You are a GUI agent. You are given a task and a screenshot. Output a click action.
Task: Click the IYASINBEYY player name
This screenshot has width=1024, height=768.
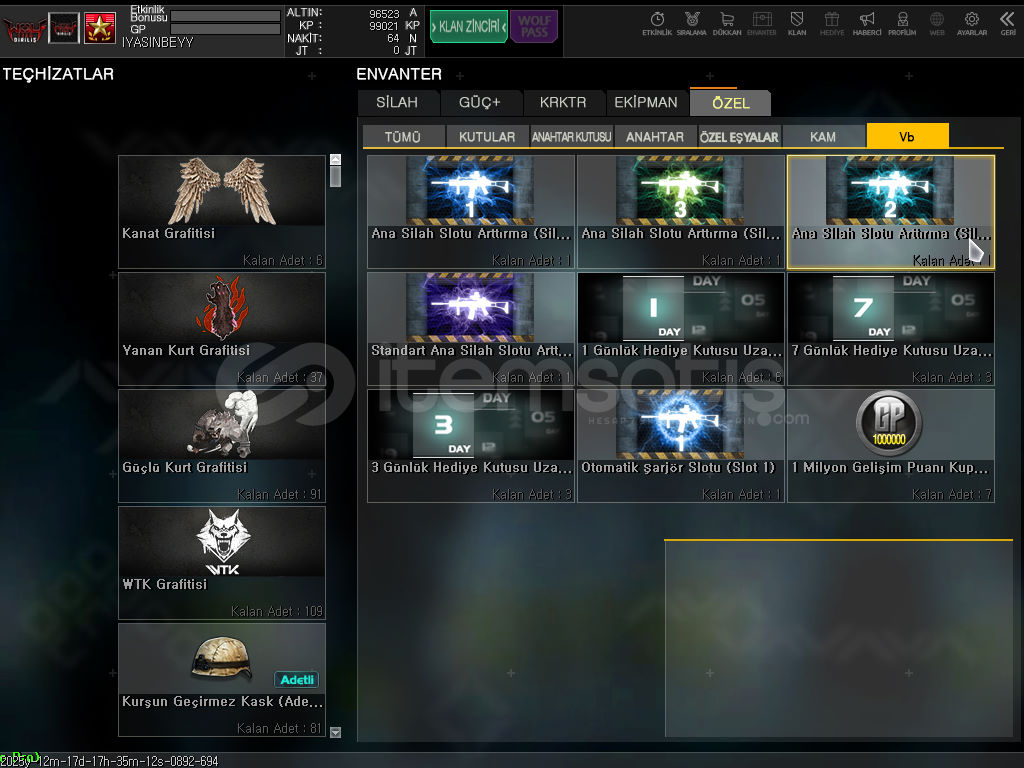click(157, 42)
